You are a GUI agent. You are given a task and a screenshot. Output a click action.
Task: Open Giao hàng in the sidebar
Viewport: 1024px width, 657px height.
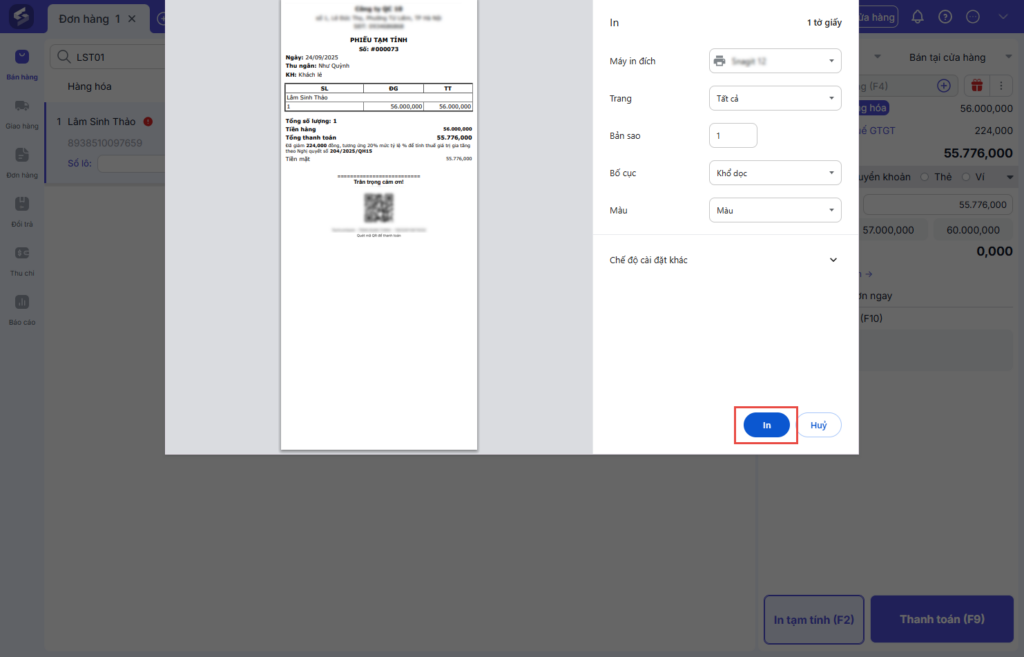pos(22,114)
